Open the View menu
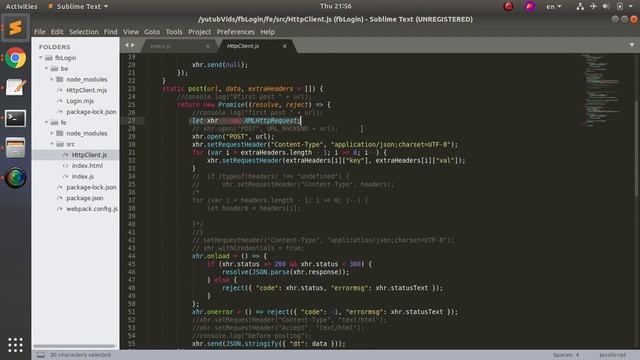This screenshot has height=360, width=640. [131, 32]
